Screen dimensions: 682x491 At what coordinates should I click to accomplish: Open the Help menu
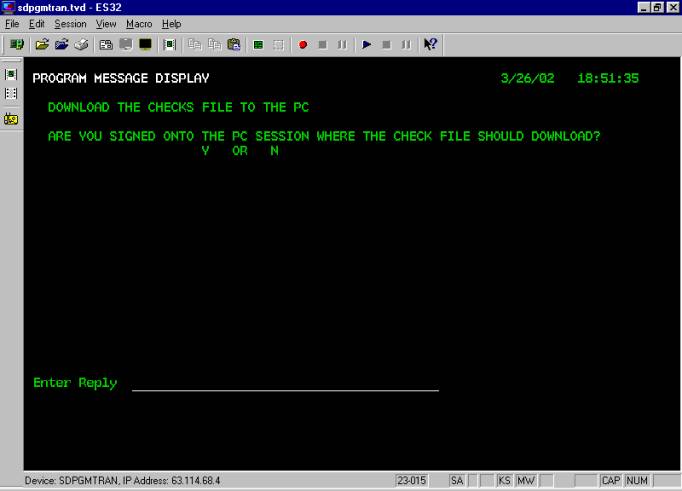(x=171, y=24)
